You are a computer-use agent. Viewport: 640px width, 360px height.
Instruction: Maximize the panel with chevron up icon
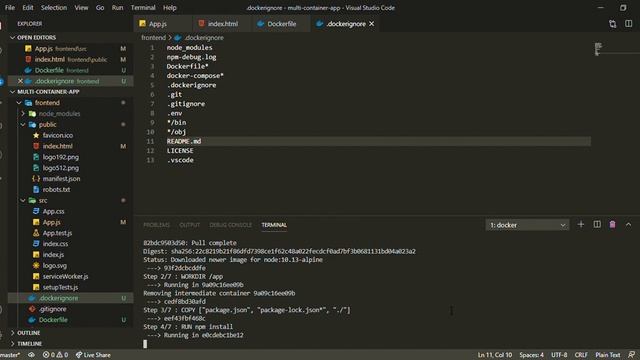click(628, 224)
